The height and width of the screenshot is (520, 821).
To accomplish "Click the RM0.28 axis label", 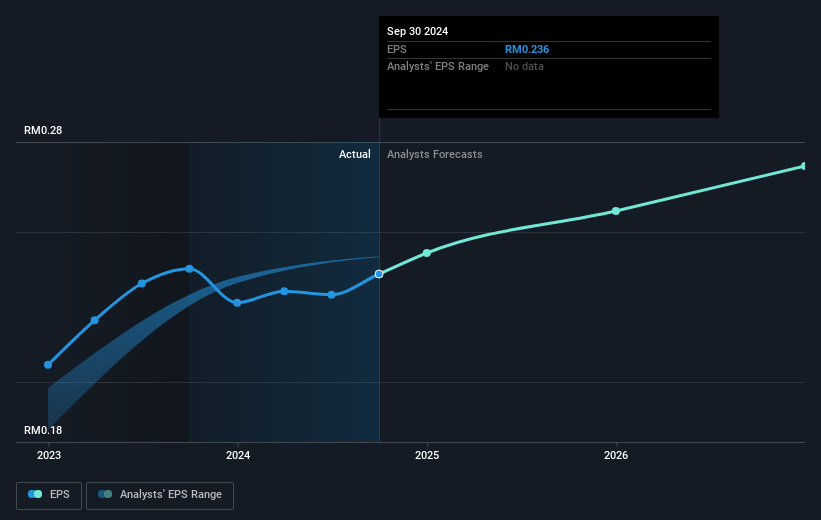I will (43, 130).
